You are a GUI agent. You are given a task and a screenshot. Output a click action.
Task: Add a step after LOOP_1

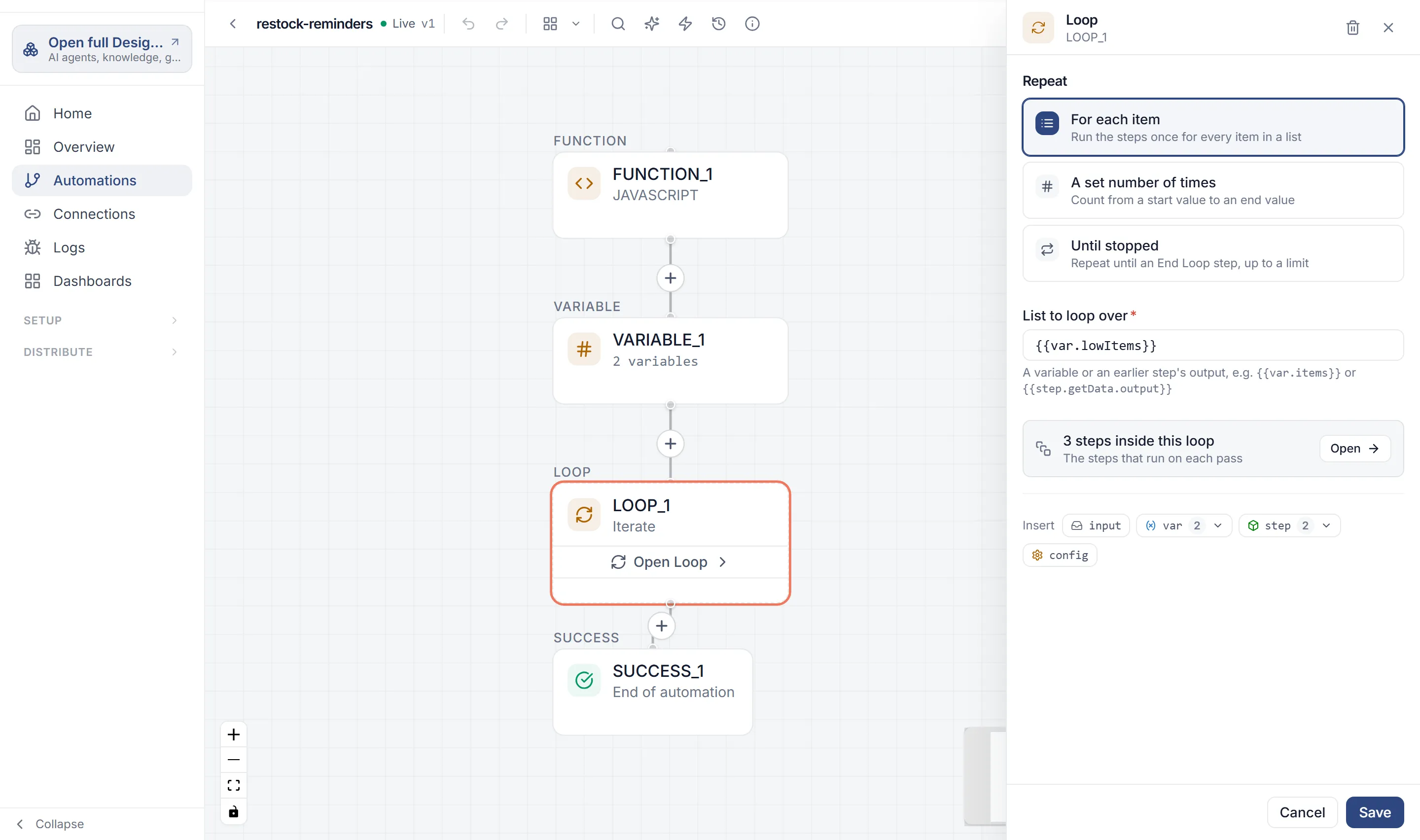point(661,626)
